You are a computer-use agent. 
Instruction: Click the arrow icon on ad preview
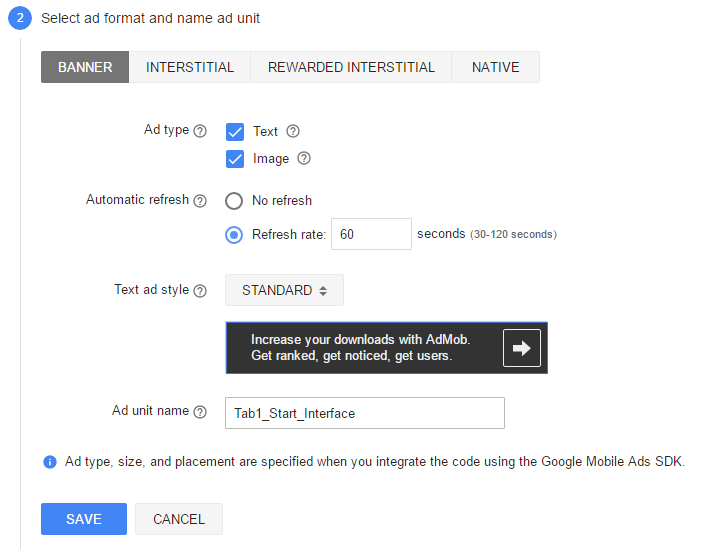pyautogui.click(x=521, y=348)
